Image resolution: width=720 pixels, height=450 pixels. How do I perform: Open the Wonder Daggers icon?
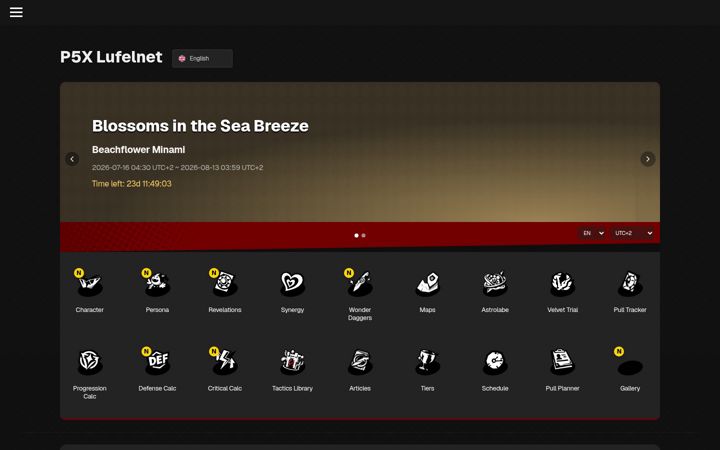pyautogui.click(x=360, y=283)
